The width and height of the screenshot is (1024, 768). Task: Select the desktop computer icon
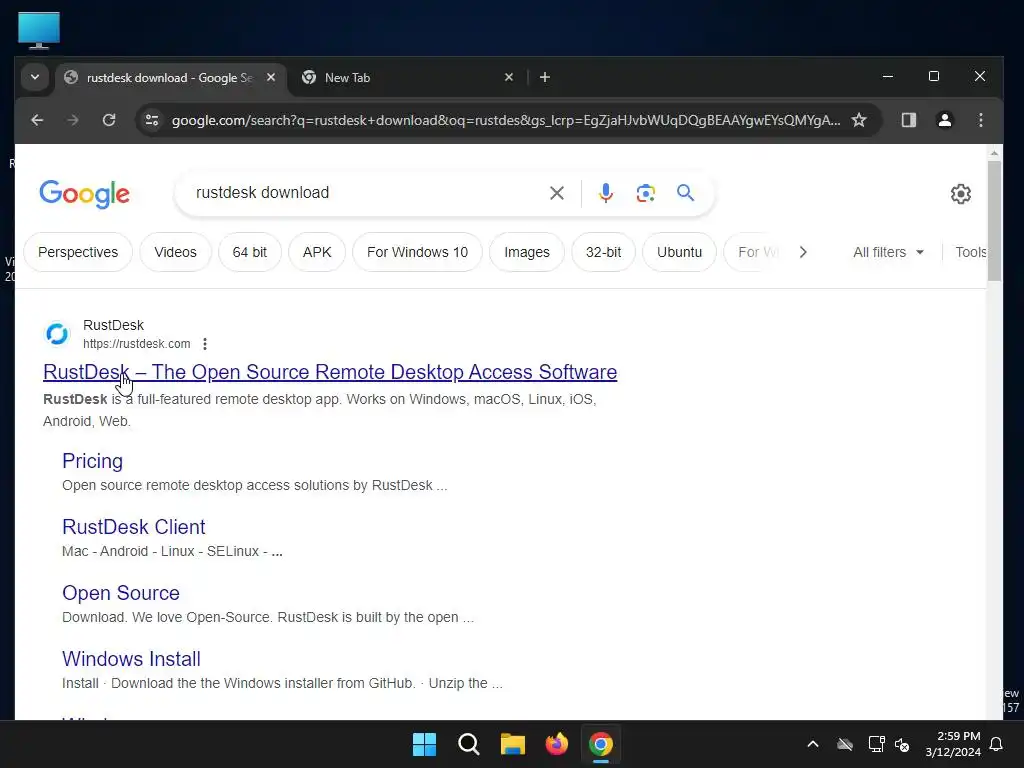point(39,30)
